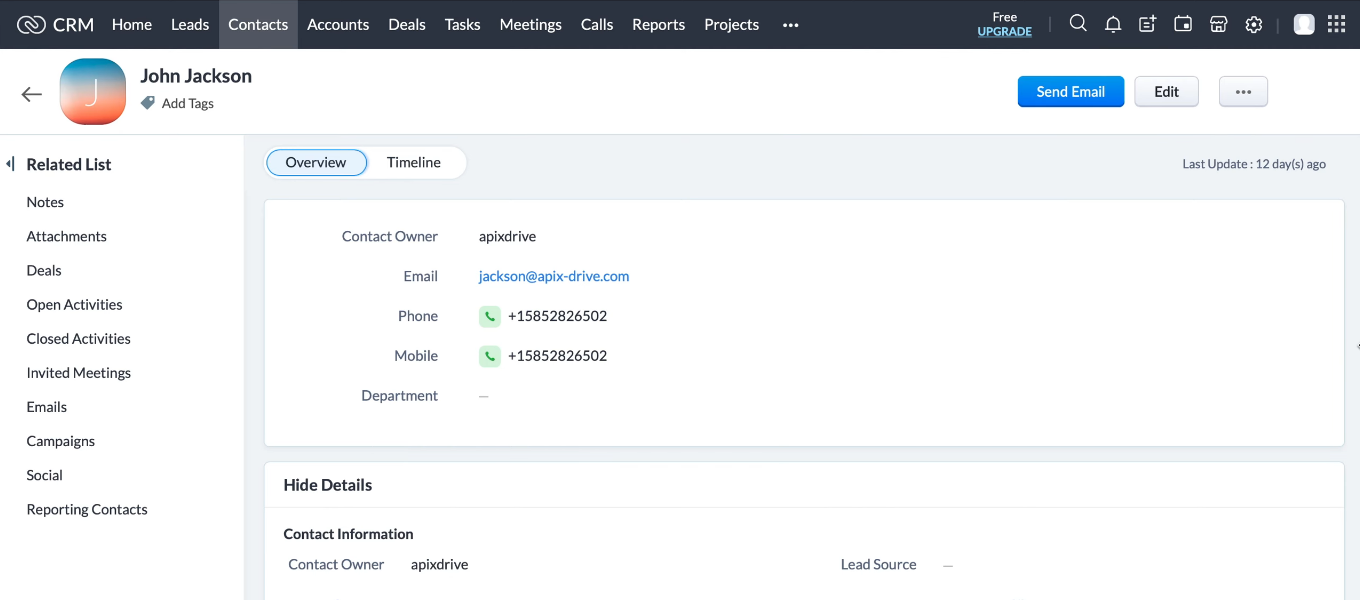Viewport: 1360px width, 600px height.
Task: Click Hide Details to collapse the section
Action: [327, 484]
